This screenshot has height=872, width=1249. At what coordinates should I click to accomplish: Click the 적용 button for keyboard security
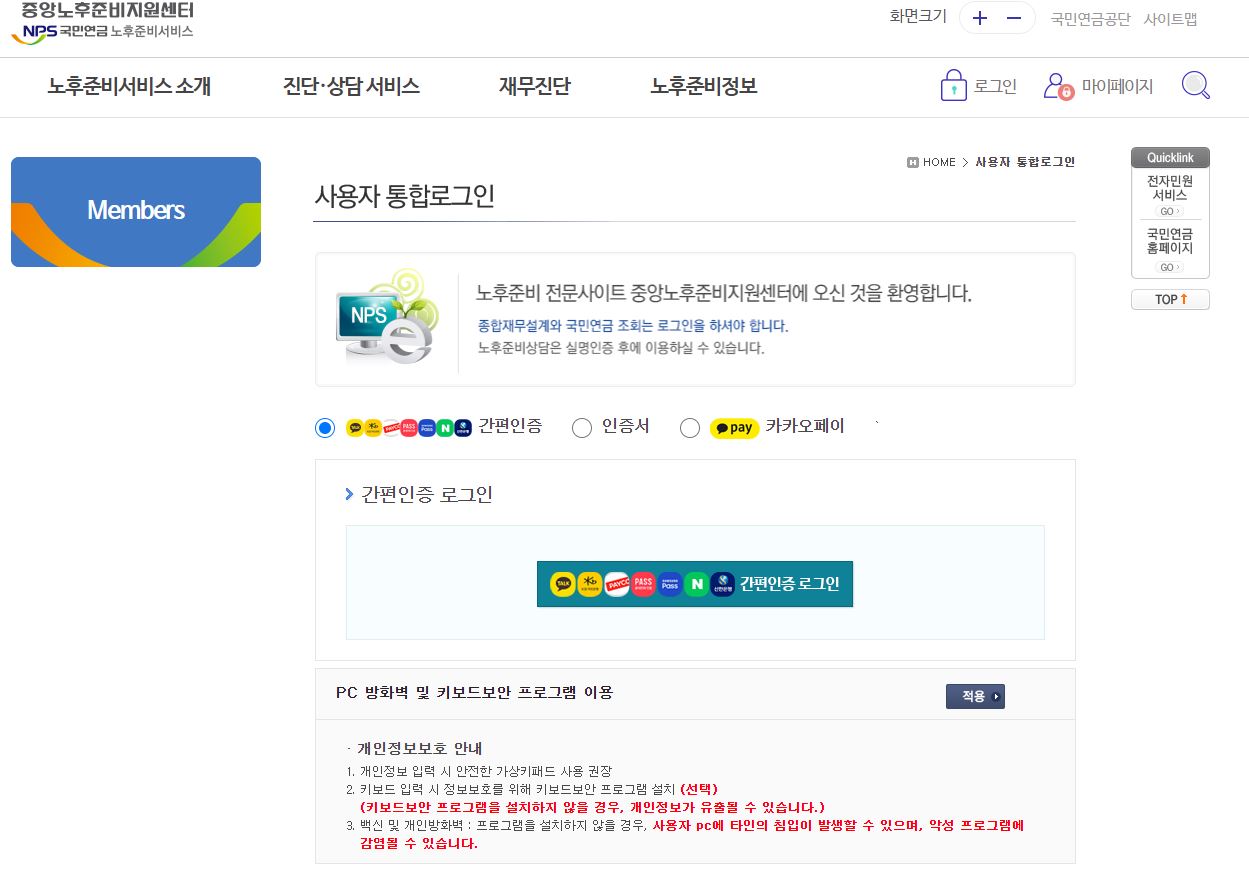(x=975, y=695)
